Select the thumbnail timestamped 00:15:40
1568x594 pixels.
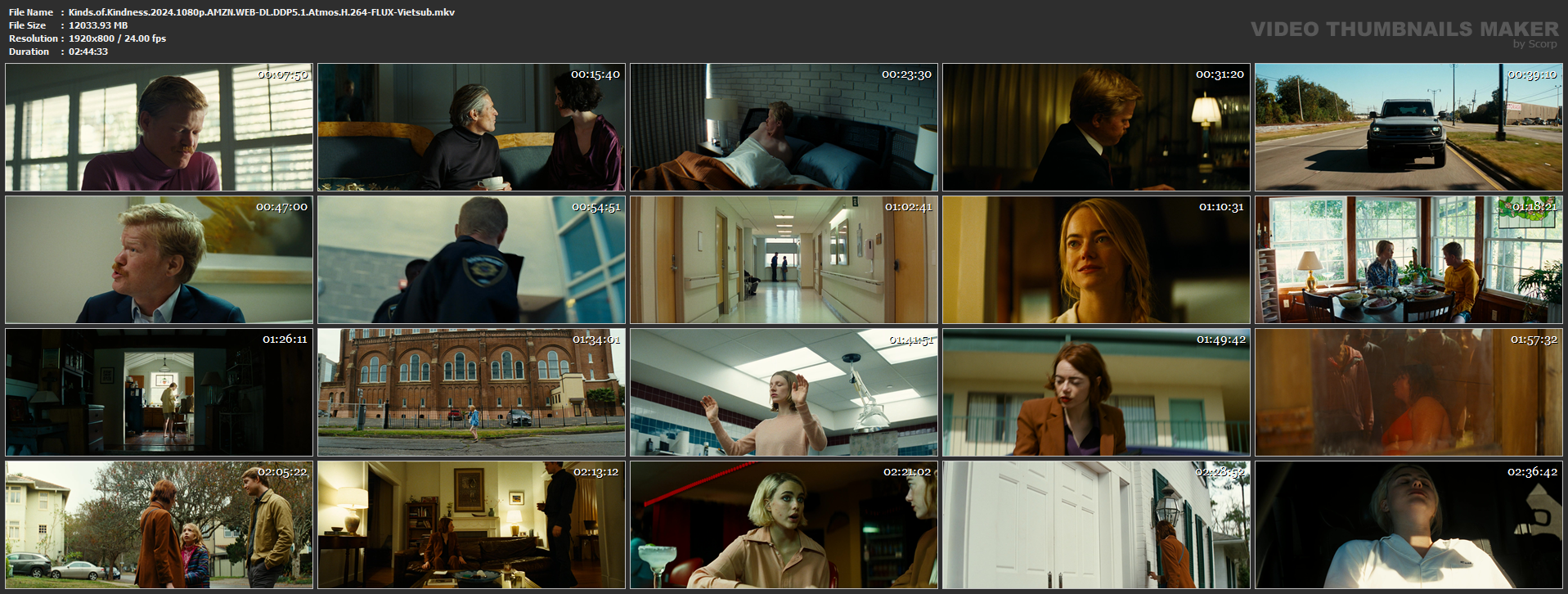click(x=471, y=127)
